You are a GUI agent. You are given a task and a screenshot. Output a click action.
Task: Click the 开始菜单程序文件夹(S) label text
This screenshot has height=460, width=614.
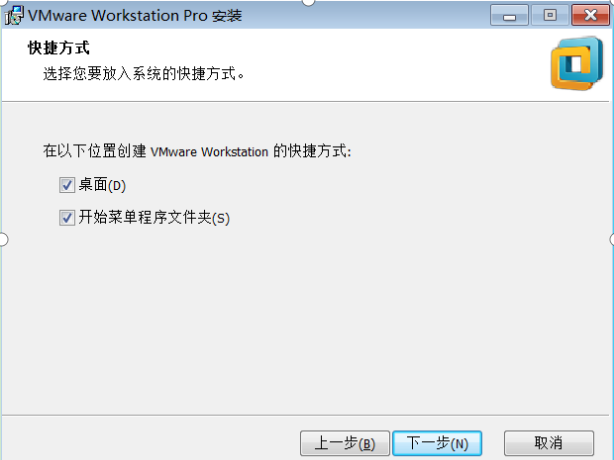tap(154, 218)
